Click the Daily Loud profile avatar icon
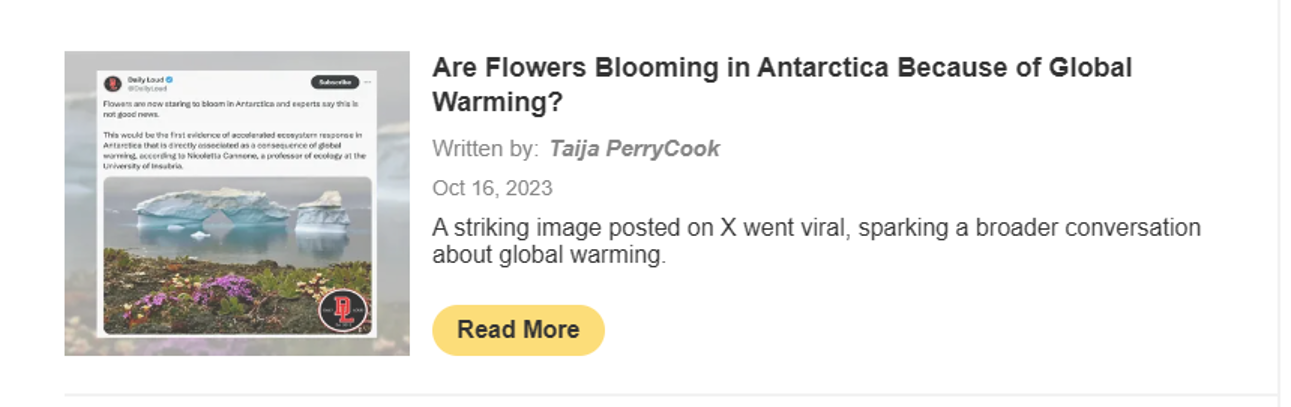Screen dimensions: 1291x407 pyautogui.click(x=113, y=84)
